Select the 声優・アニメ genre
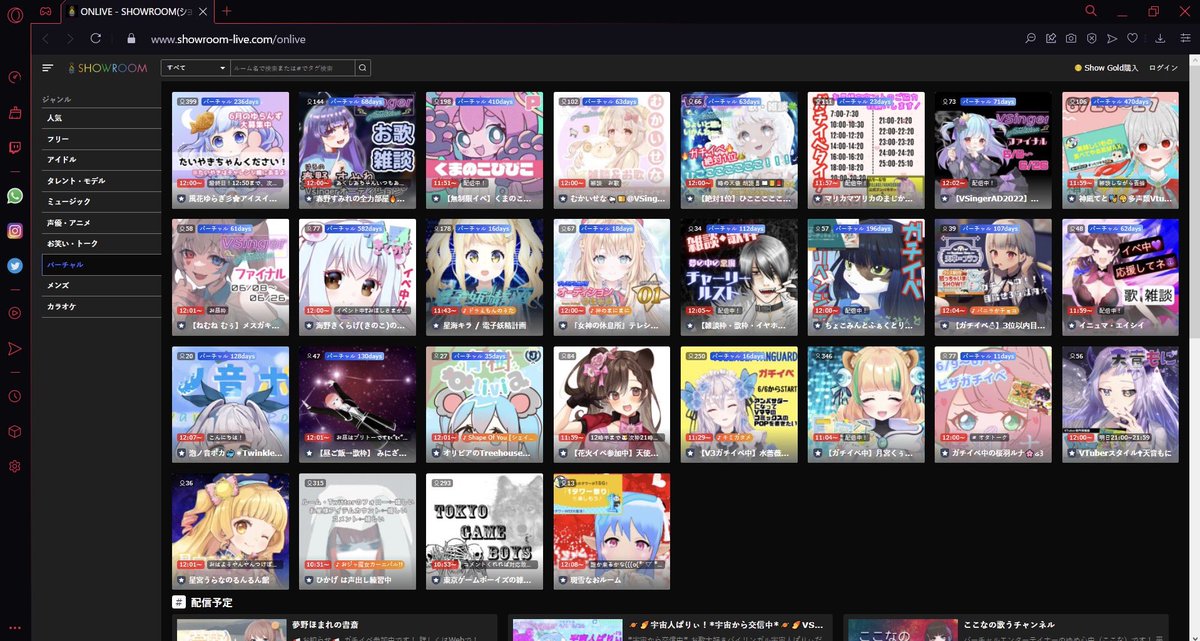1200x641 pixels. [x=101, y=223]
